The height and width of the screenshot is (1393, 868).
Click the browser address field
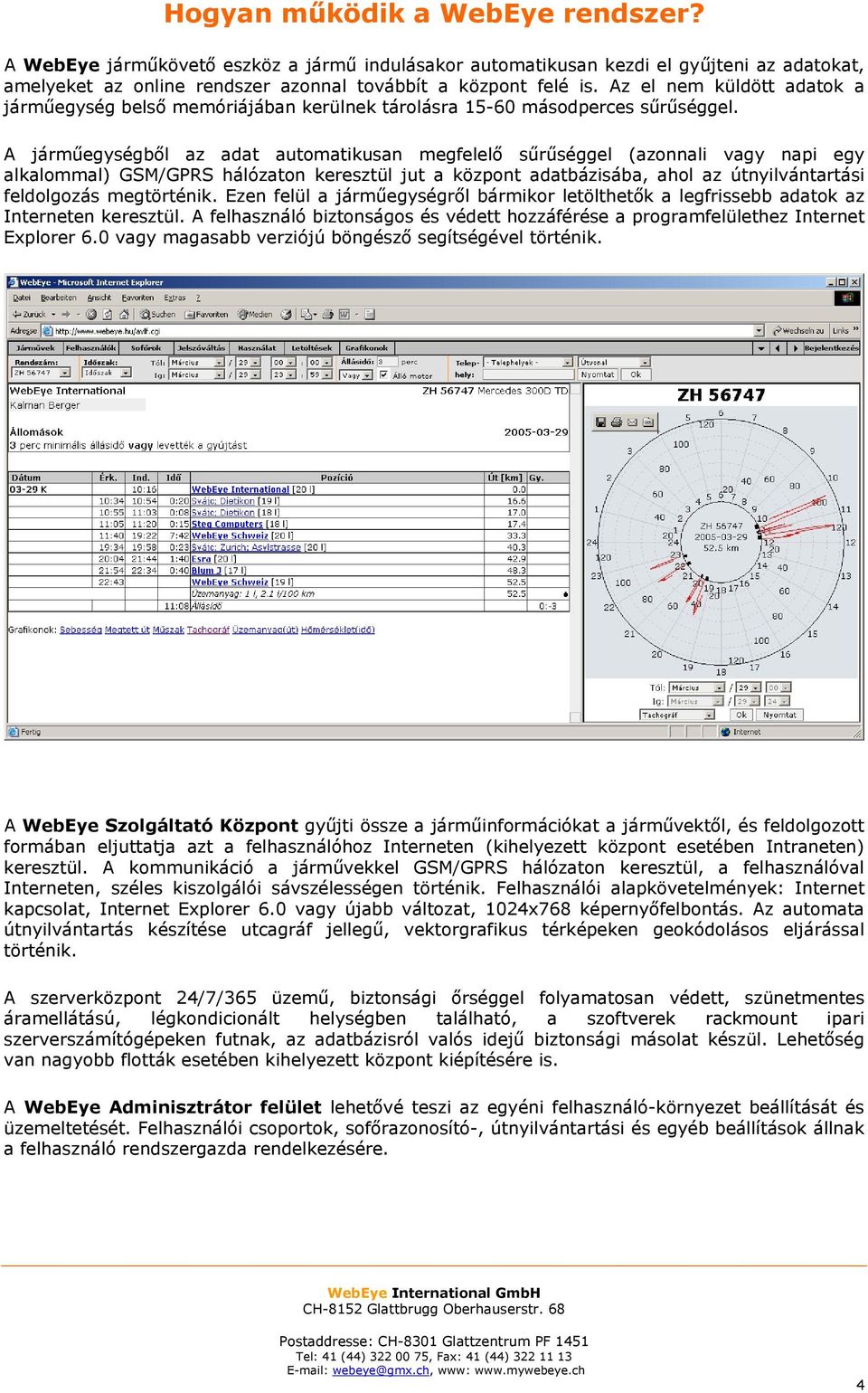(402, 330)
